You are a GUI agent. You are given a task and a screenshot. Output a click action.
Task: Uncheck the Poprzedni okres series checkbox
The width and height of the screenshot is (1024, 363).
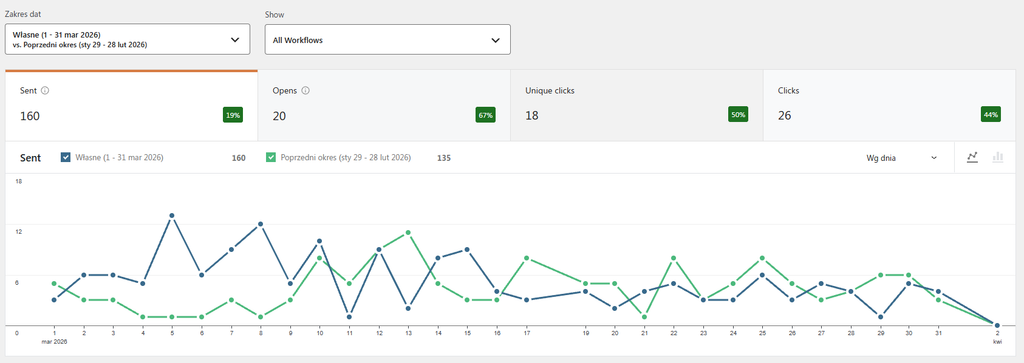(271, 157)
